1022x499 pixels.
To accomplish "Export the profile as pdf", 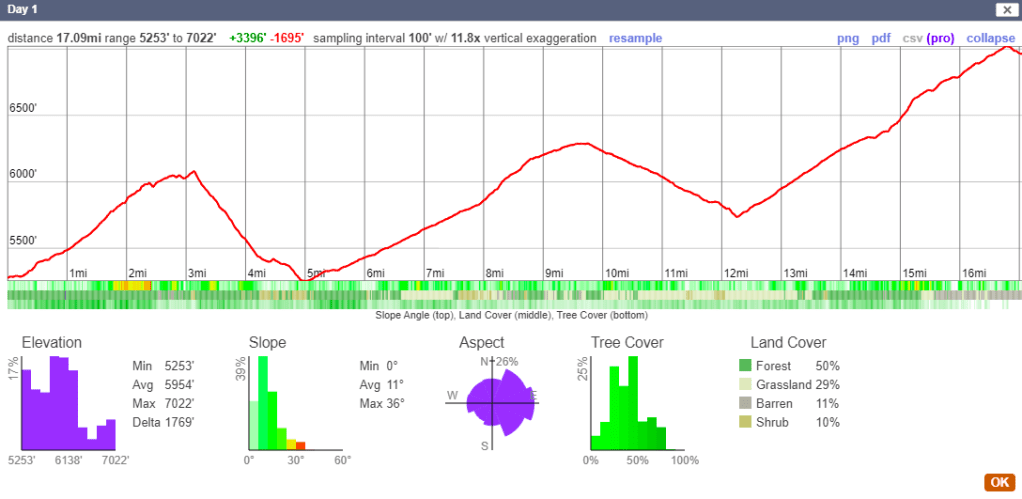I will coord(881,38).
